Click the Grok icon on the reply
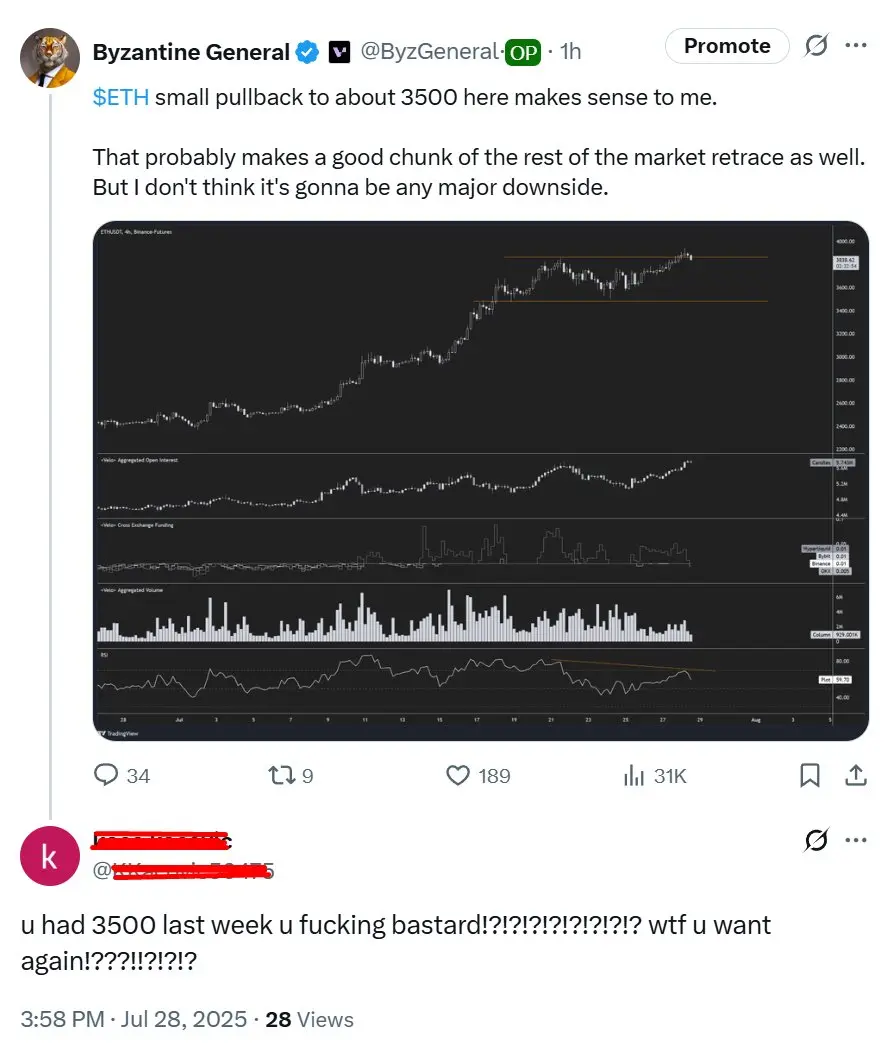 [816, 840]
